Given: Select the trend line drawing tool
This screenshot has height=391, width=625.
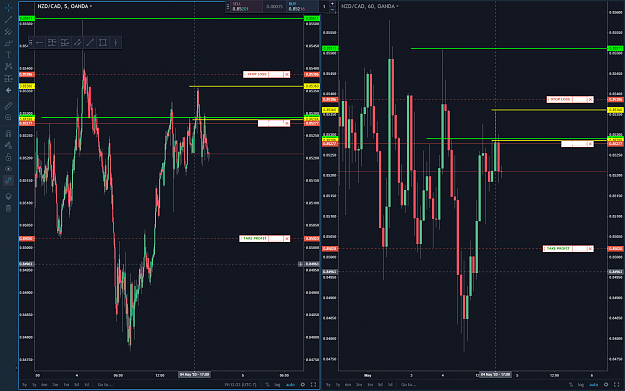Looking at the screenshot, I should (8, 20).
